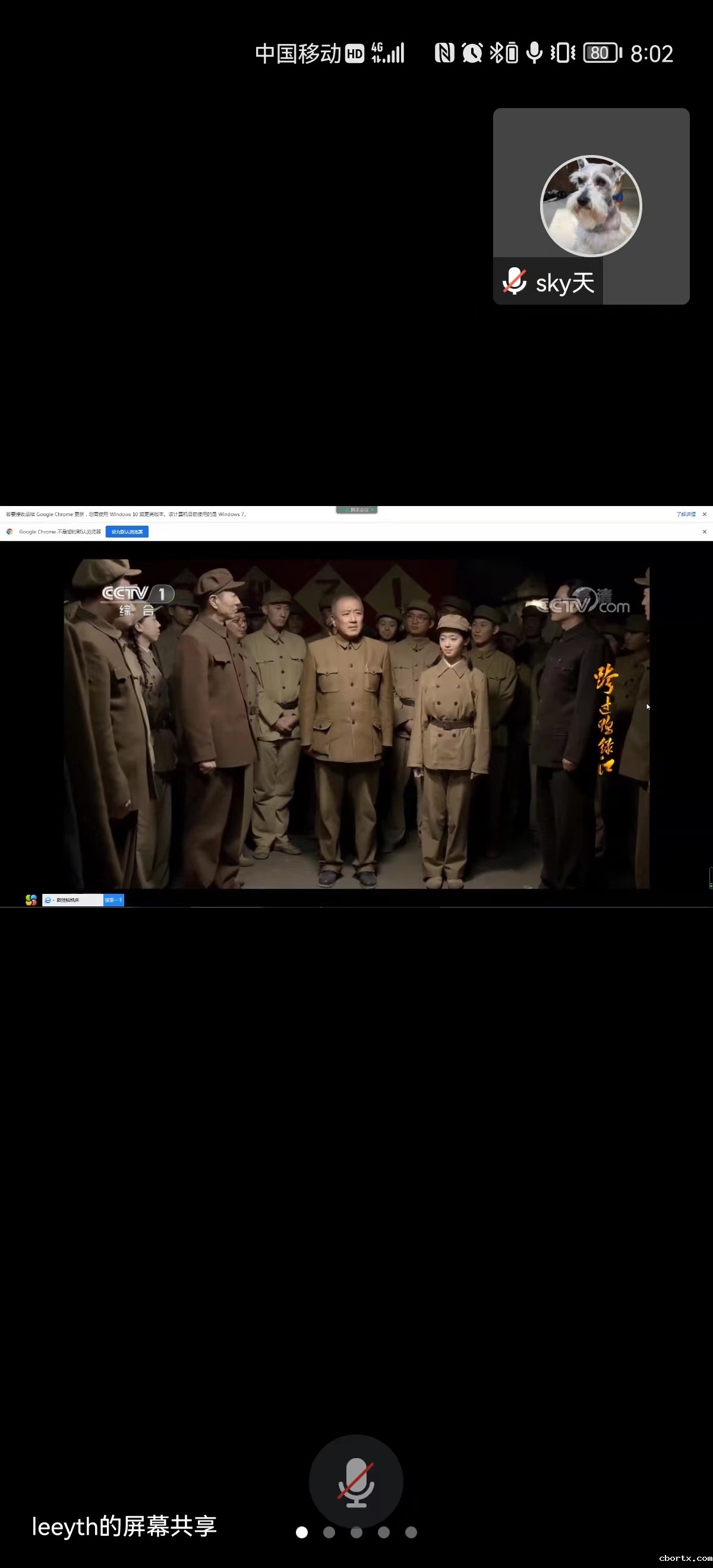Tap the vibrate mode status icon
This screenshot has height=1568, width=713.
563,53
